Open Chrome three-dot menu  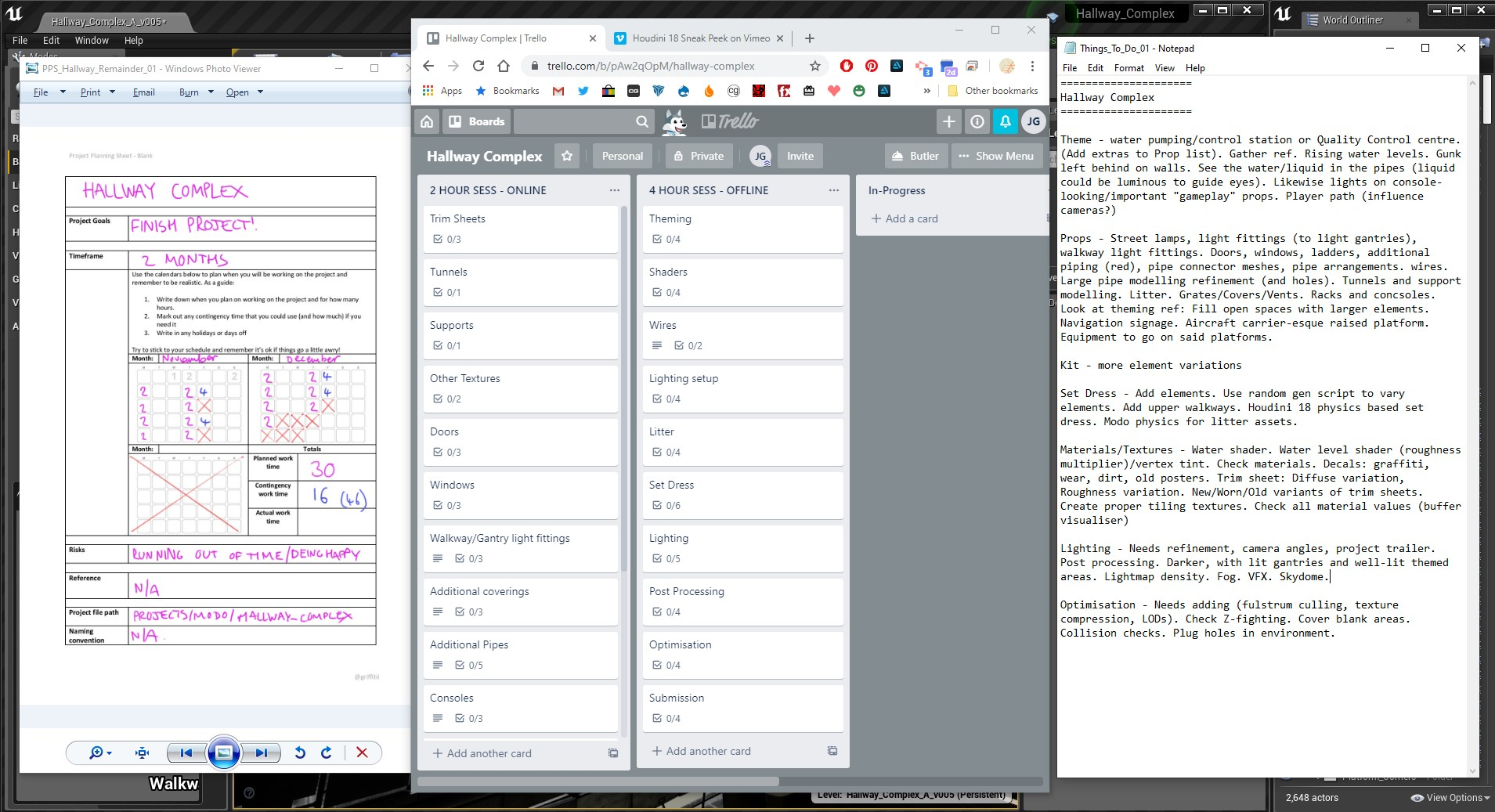click(x=1033, y=66)
